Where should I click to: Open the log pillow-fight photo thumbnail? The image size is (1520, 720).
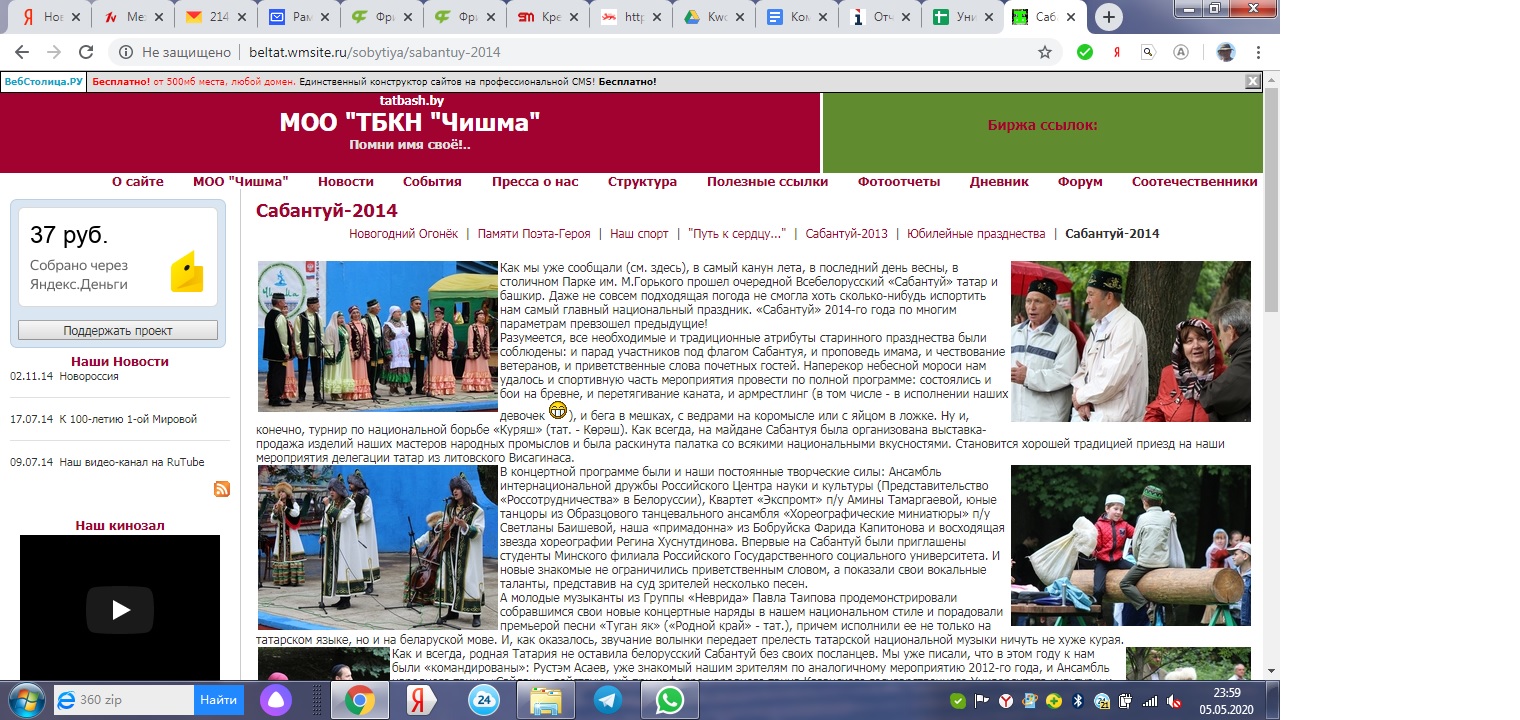point(1131,545)
